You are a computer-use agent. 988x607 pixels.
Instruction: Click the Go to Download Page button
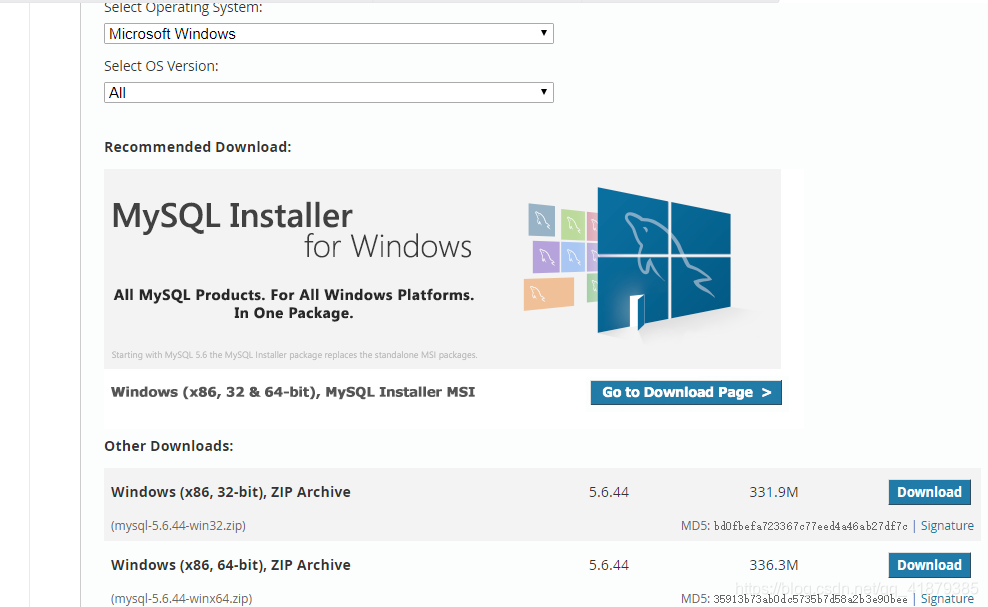click(x=686, y=392)
